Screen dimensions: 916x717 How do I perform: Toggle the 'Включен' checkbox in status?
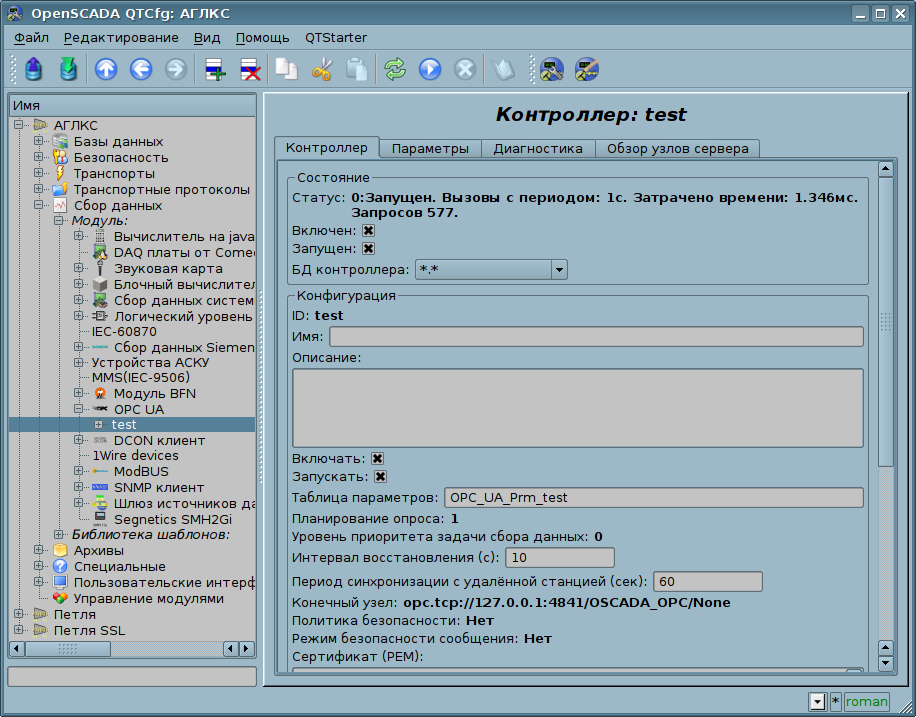(x=368, y=230)
